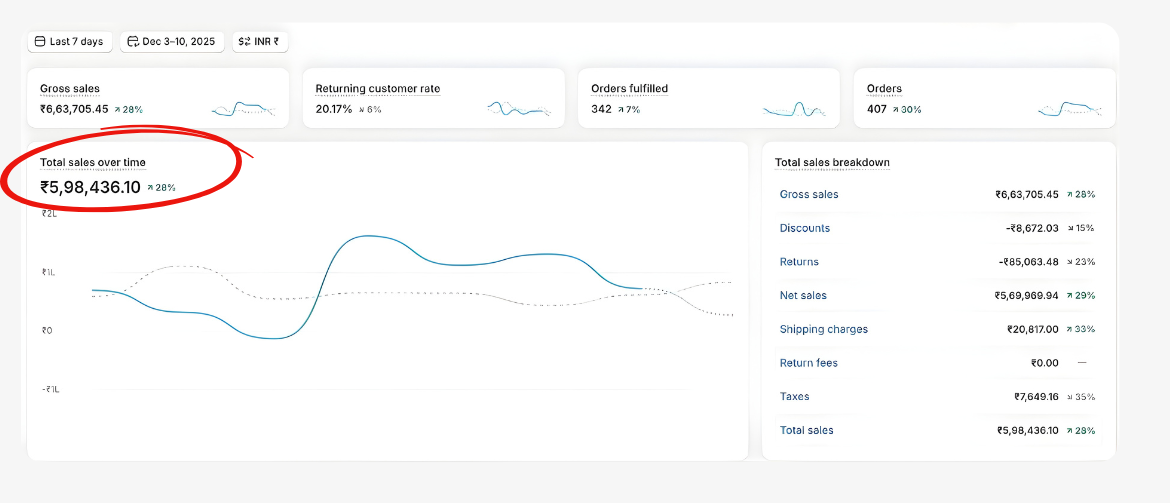Click the Returning customer rate sparkline
This screenshot has height=503, width=1170.
tap(519, 108)
